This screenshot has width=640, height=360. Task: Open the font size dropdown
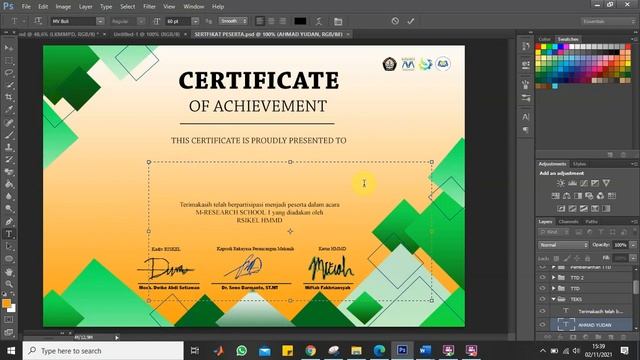195,21
